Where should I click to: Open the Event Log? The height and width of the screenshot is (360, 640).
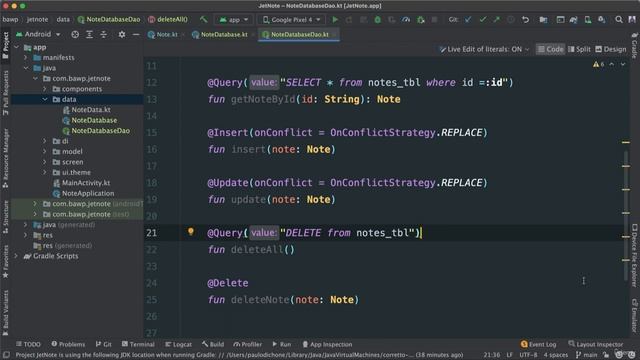click(x=538, y=344)
